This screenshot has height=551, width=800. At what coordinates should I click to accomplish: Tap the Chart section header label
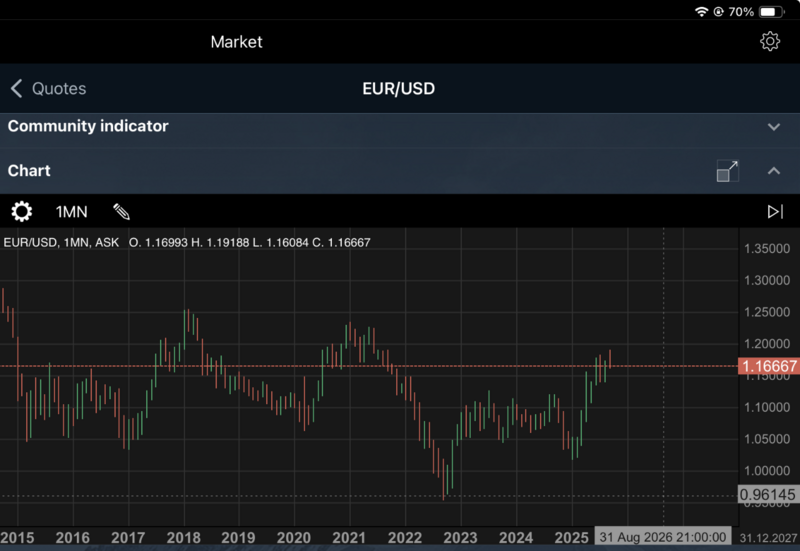(29, 171)
